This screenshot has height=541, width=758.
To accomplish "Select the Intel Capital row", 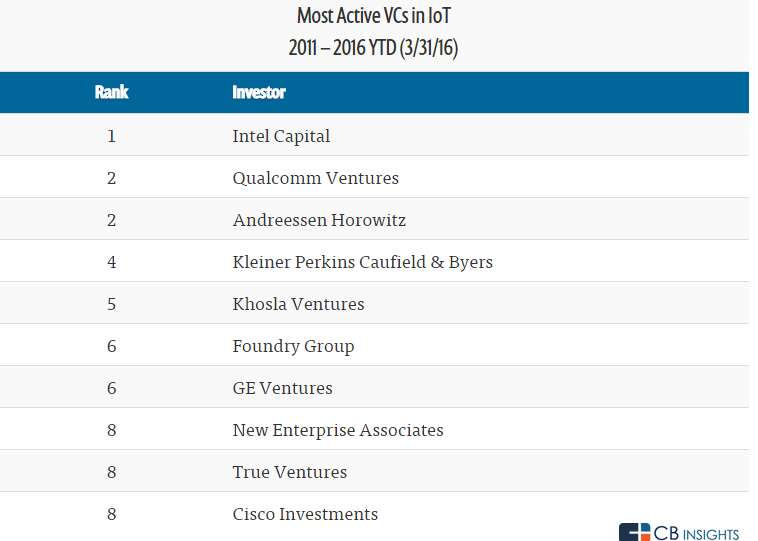I will (281, 136).
